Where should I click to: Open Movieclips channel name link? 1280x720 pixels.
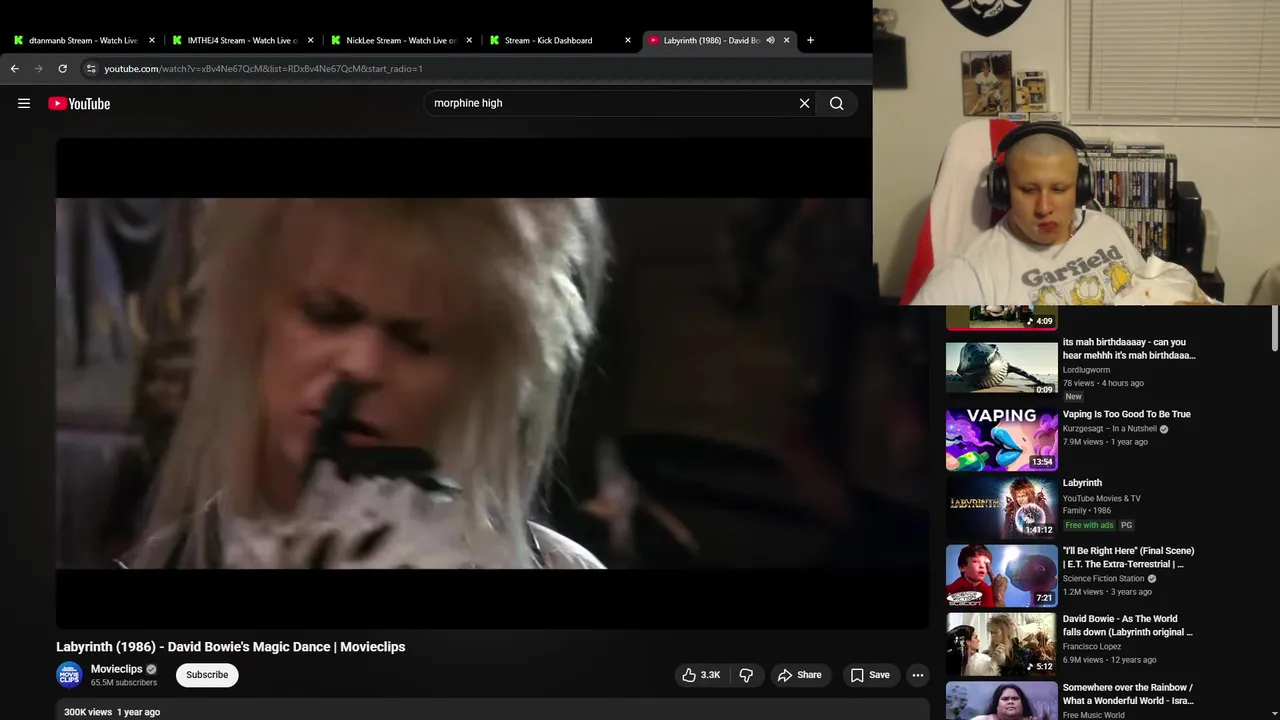117,669
